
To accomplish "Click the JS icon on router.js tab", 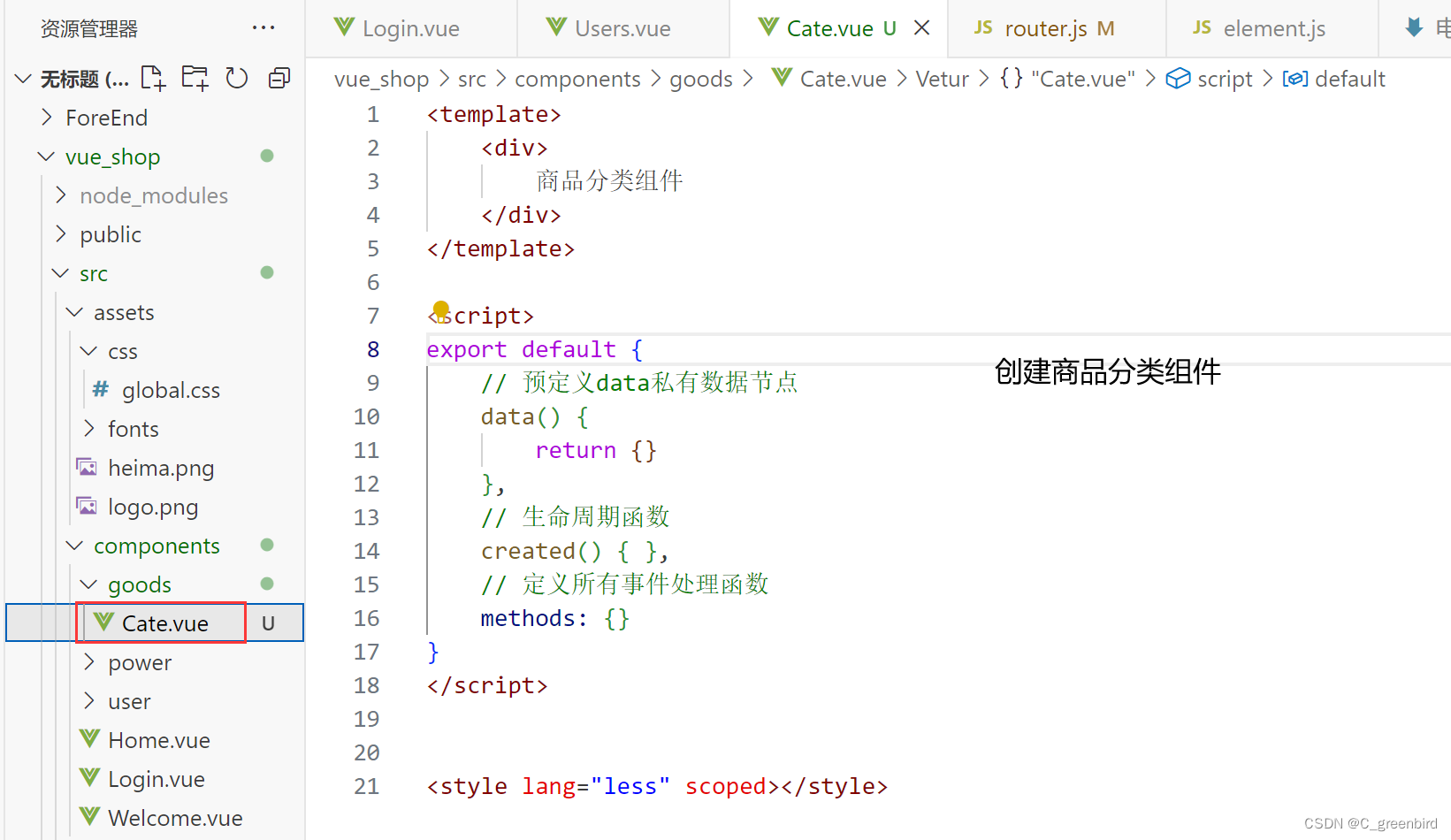I will coord(983,27).
